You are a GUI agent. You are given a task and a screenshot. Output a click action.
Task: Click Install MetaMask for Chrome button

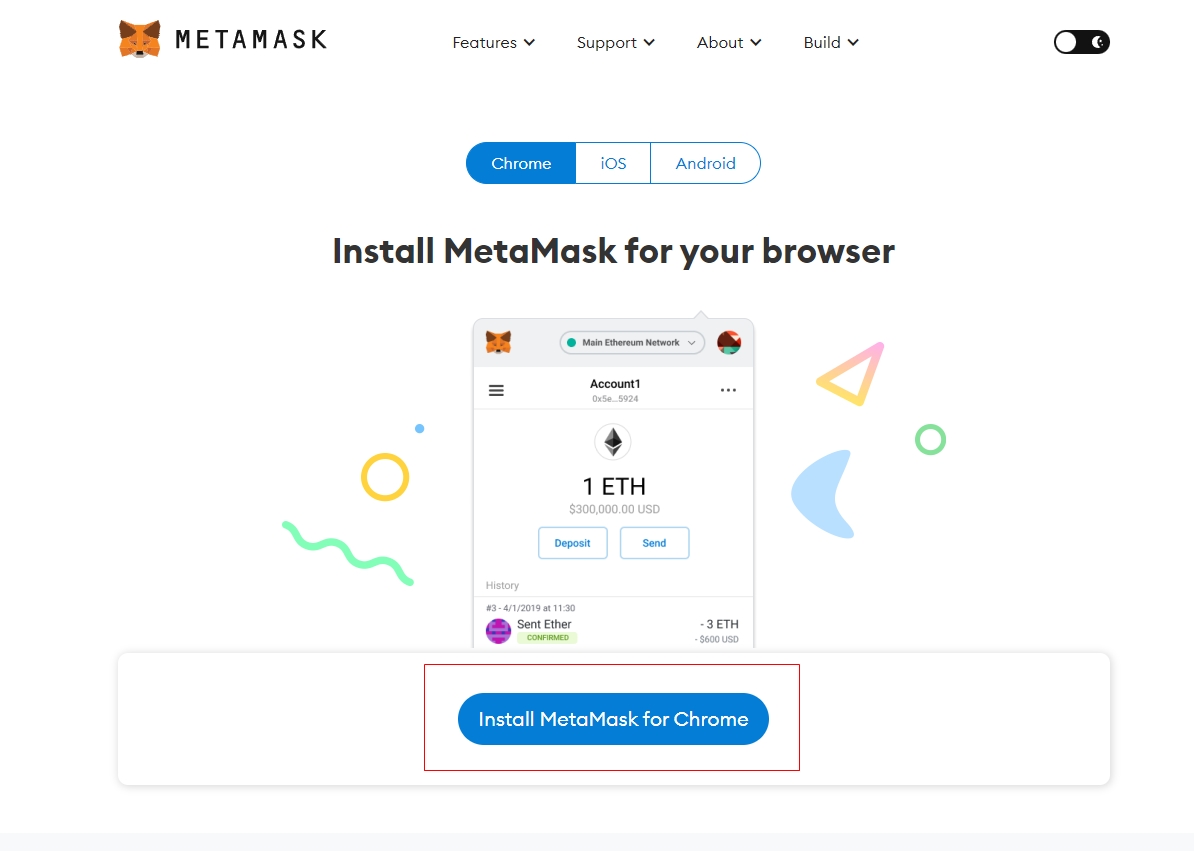point(613,719)
